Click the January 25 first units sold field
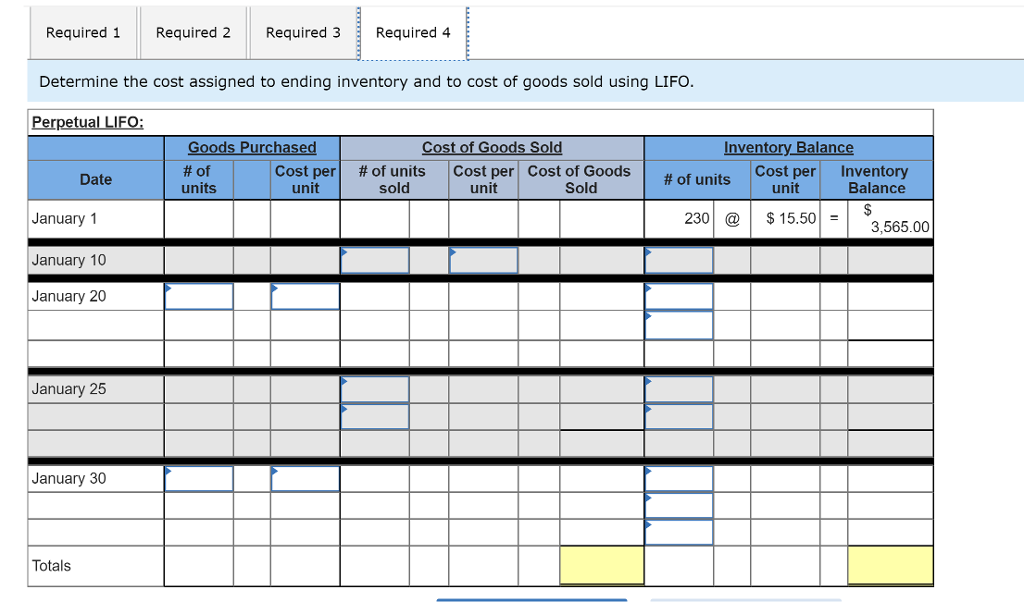The width and height of the screenshot is (1024, 602). [375, 389]
